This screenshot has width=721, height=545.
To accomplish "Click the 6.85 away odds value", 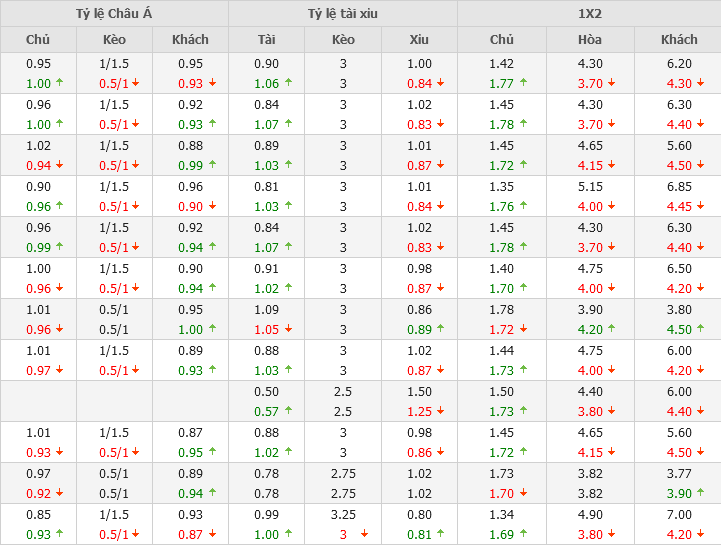I will 679,186.
